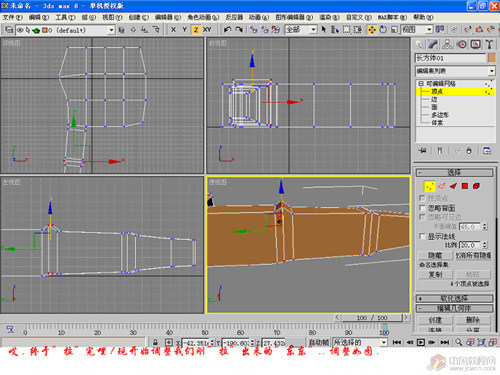The image size is (500, 375).
Task: Select the Polygon sub-object red square icon
Action: (465, 186)
